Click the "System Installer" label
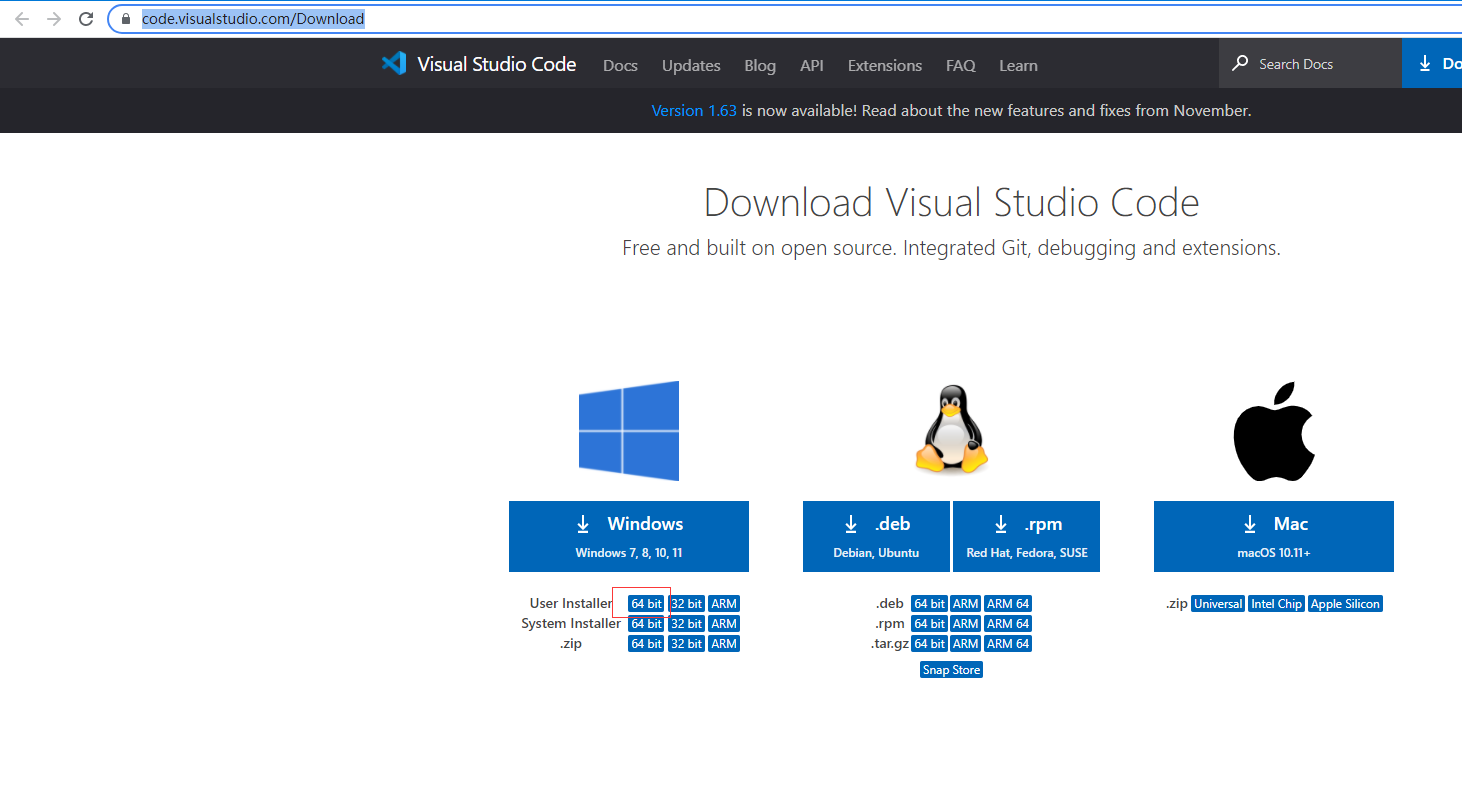Screen dimensions: 1462x785 pos(571,624)
